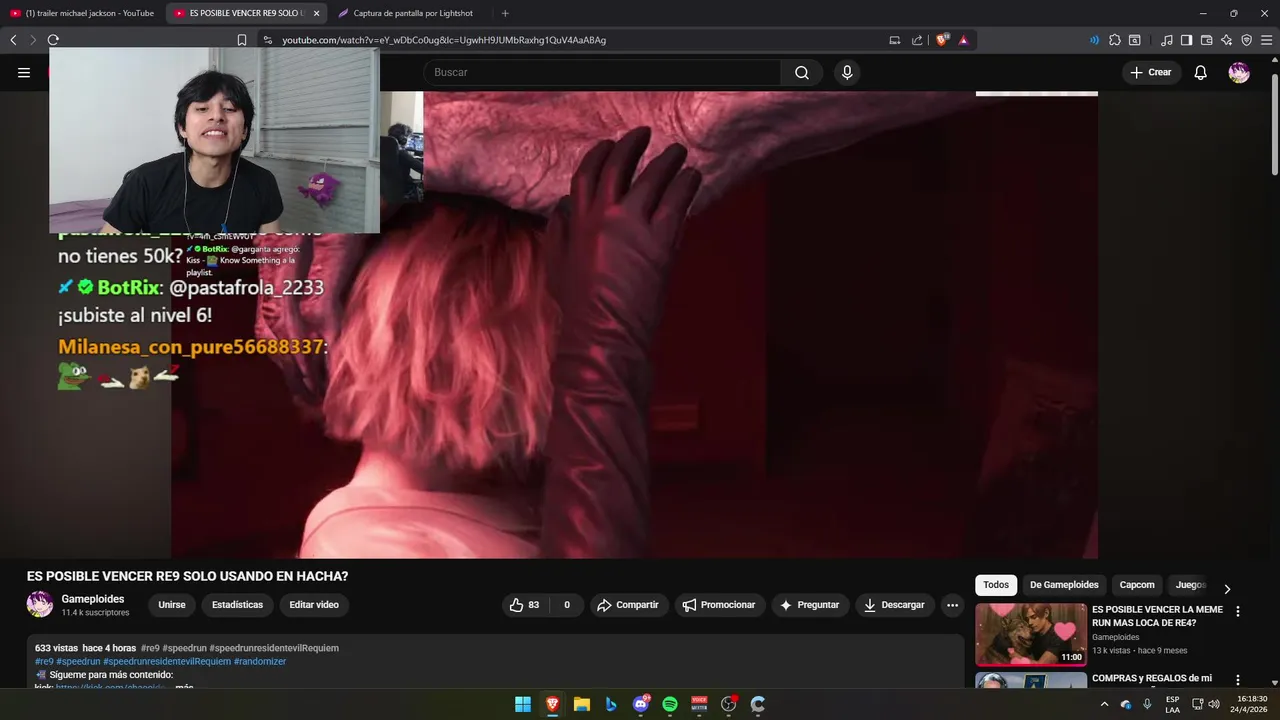Viewport: 1280px width, 720px height.
Task: Open File Explorer from taskbar
Action: click(582, 704)
